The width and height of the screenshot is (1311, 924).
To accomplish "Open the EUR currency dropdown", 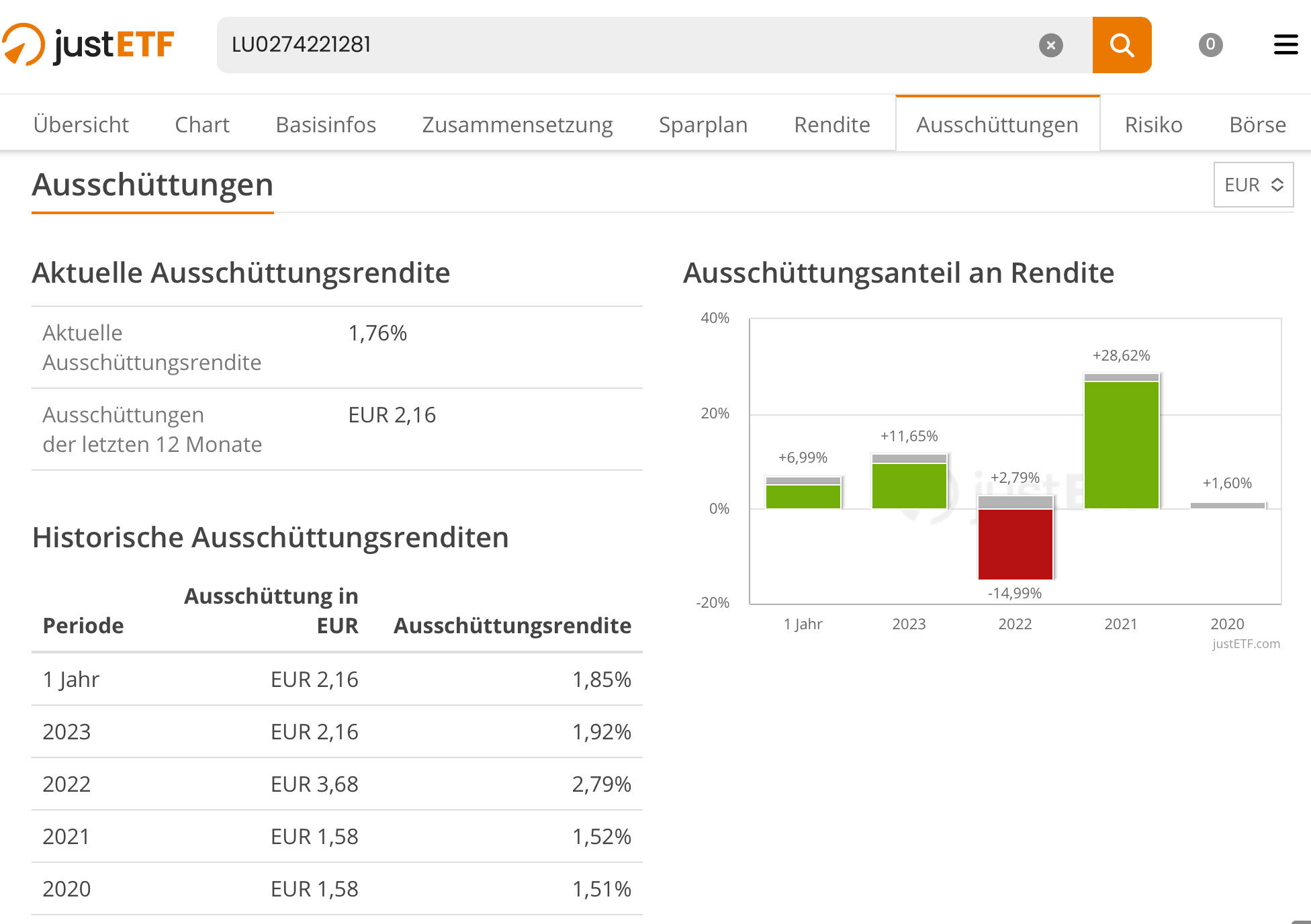I will coord(1253,185).
